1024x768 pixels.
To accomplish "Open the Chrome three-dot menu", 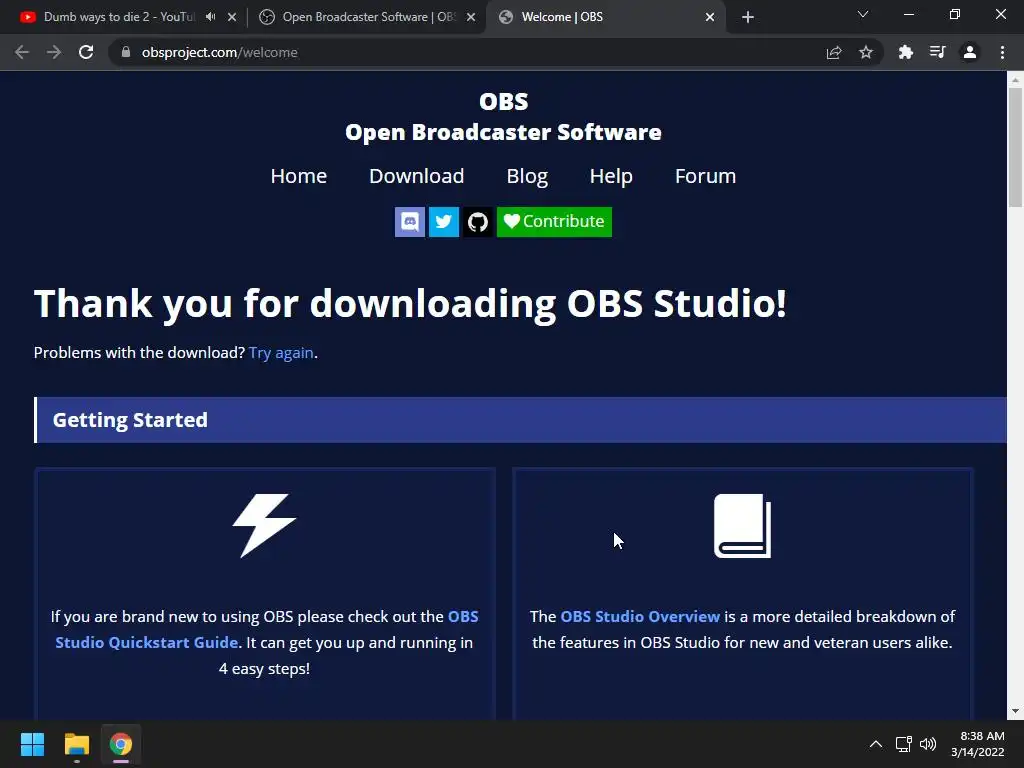I will coord(1002,52).
